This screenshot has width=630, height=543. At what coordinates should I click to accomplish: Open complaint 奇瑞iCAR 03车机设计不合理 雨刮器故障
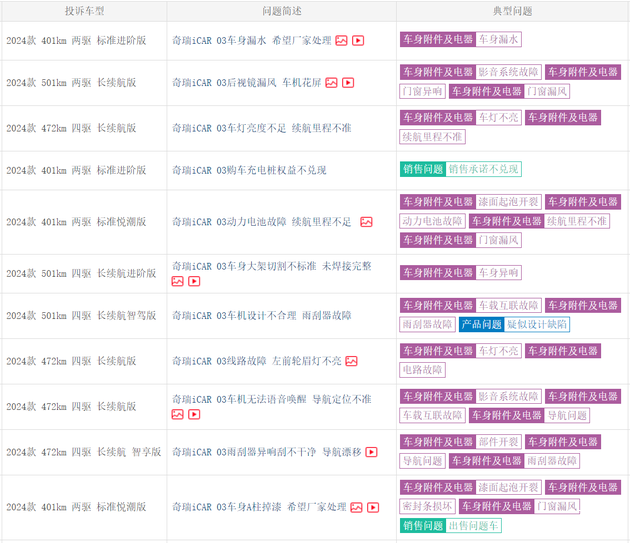click(261, 315)
